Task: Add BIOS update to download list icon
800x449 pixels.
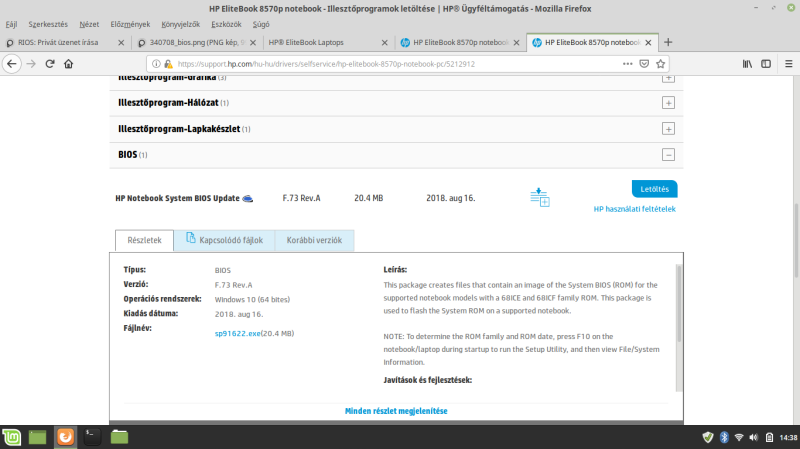Action: (x=540, y=197)
